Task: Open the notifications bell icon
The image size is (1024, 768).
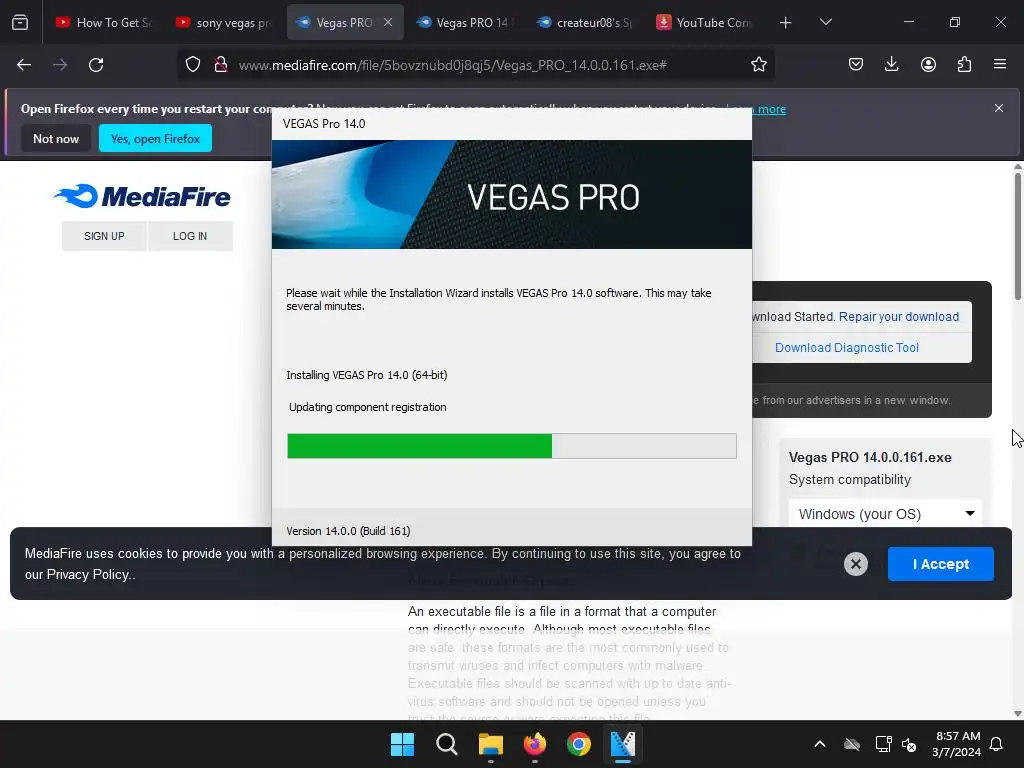Action: coord(997,744)
